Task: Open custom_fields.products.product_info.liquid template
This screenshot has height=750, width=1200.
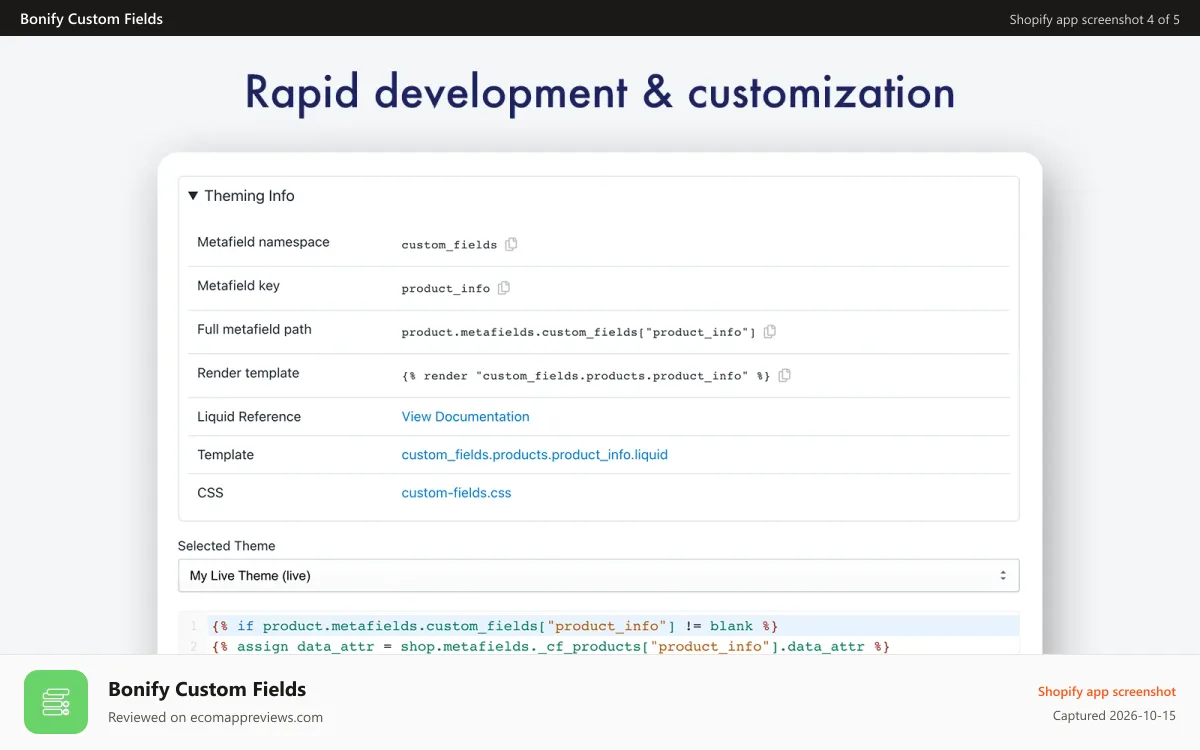Action: pyautogui.click(x=534, y=454)
